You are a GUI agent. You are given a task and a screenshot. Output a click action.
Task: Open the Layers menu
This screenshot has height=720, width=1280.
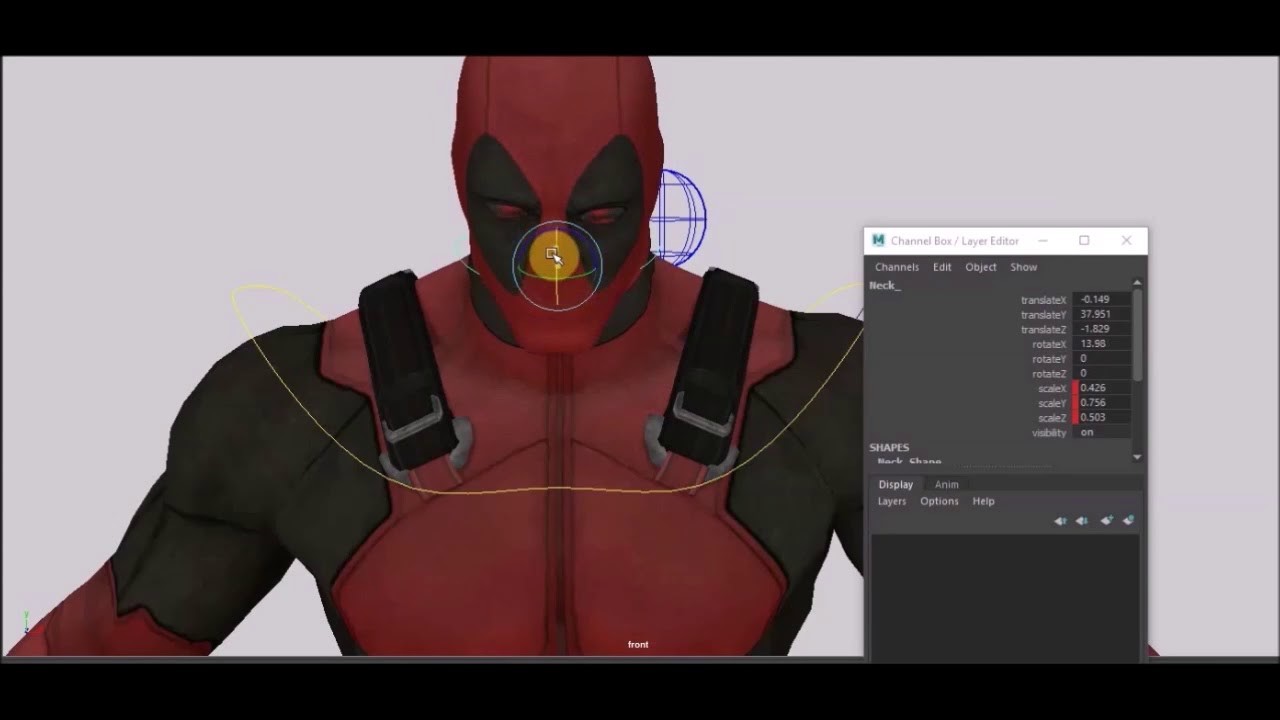(x=891, y=501)
